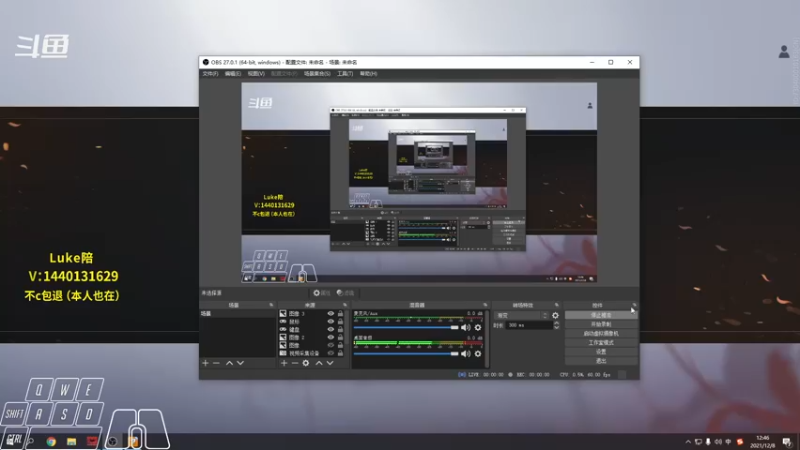Open the 工具(T) menu
The height and width of the screenshot is (450, 800).
pyautogui.click(x=345, y=74)
